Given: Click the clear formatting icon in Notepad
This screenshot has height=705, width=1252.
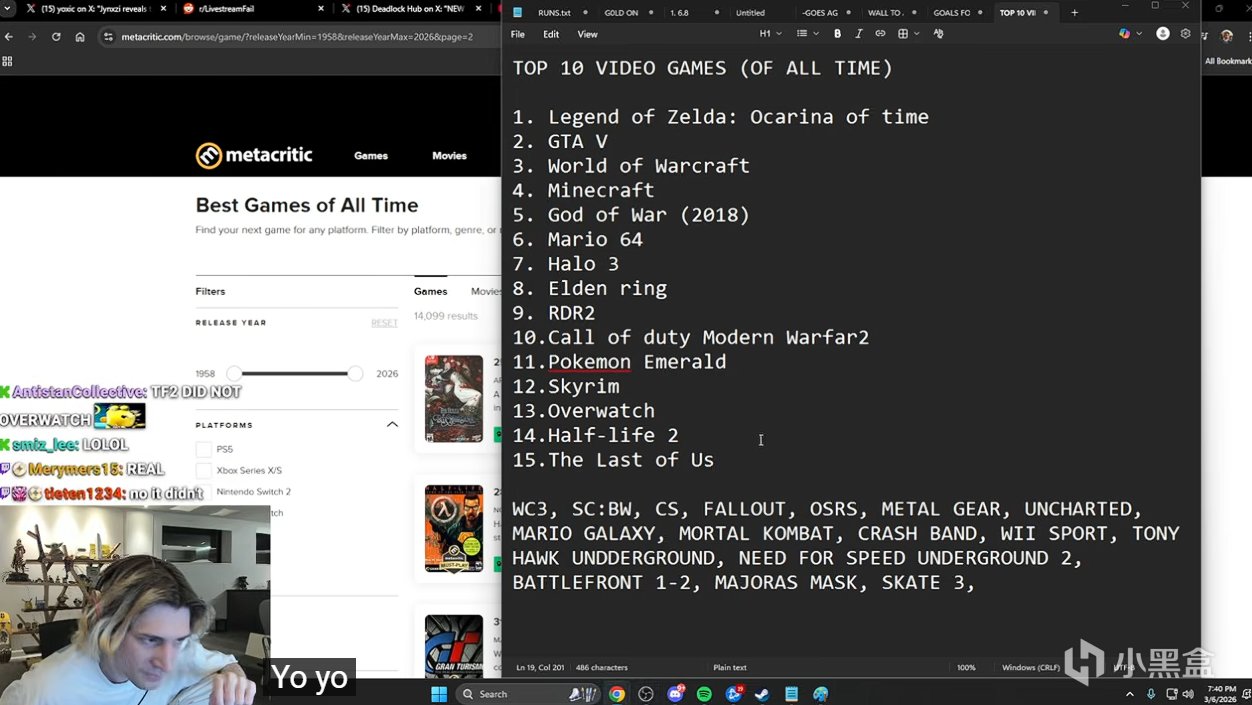Looking at the screenshot, I should 938,33.
